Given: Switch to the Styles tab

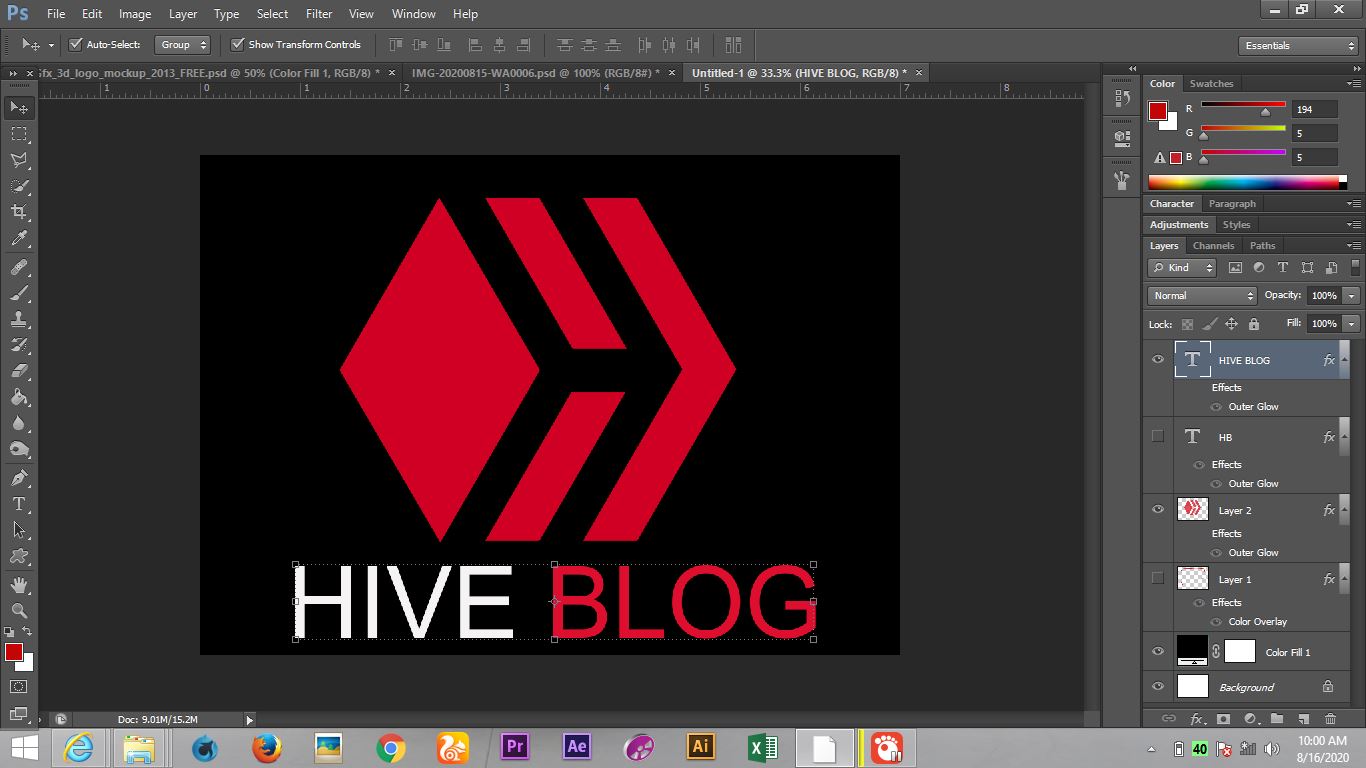Looking at the screenshot, I should tap(1236, 225).
